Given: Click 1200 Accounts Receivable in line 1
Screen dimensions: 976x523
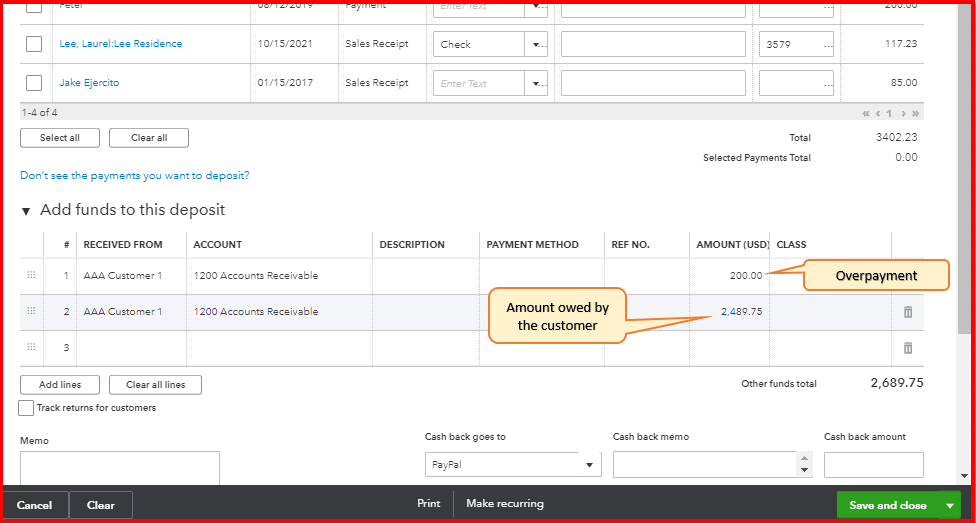Looking at the screenshot, I should pos(256,275).
